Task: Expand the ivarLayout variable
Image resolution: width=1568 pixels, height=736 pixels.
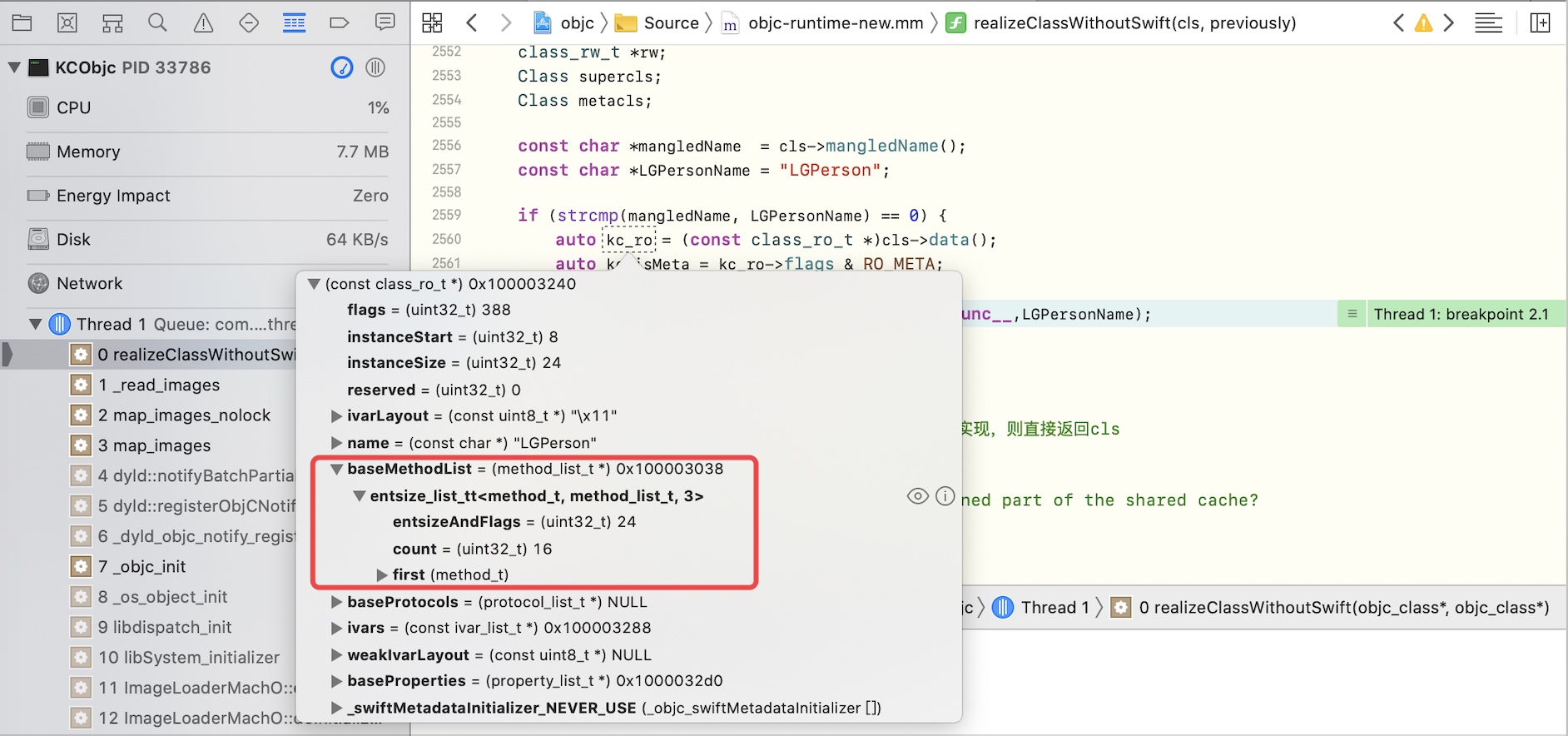Action: 336,415
